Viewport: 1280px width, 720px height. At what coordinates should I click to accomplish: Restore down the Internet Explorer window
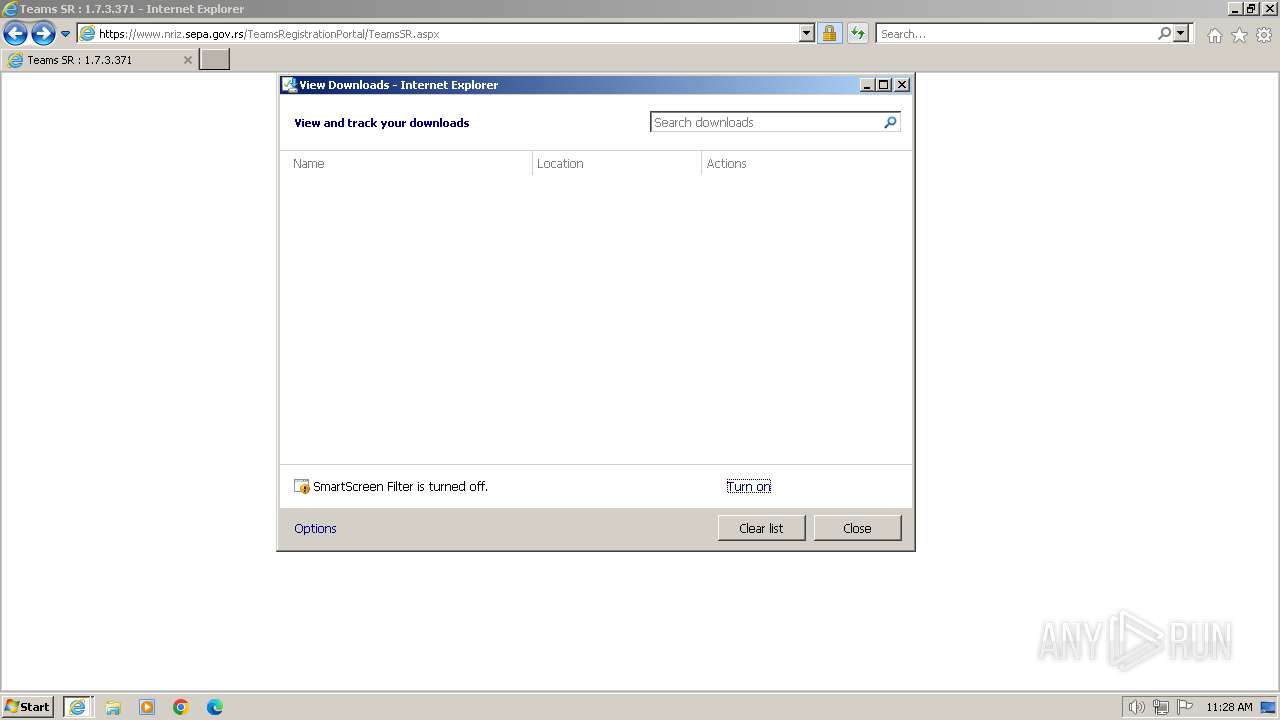click(x=1251, y=9)
